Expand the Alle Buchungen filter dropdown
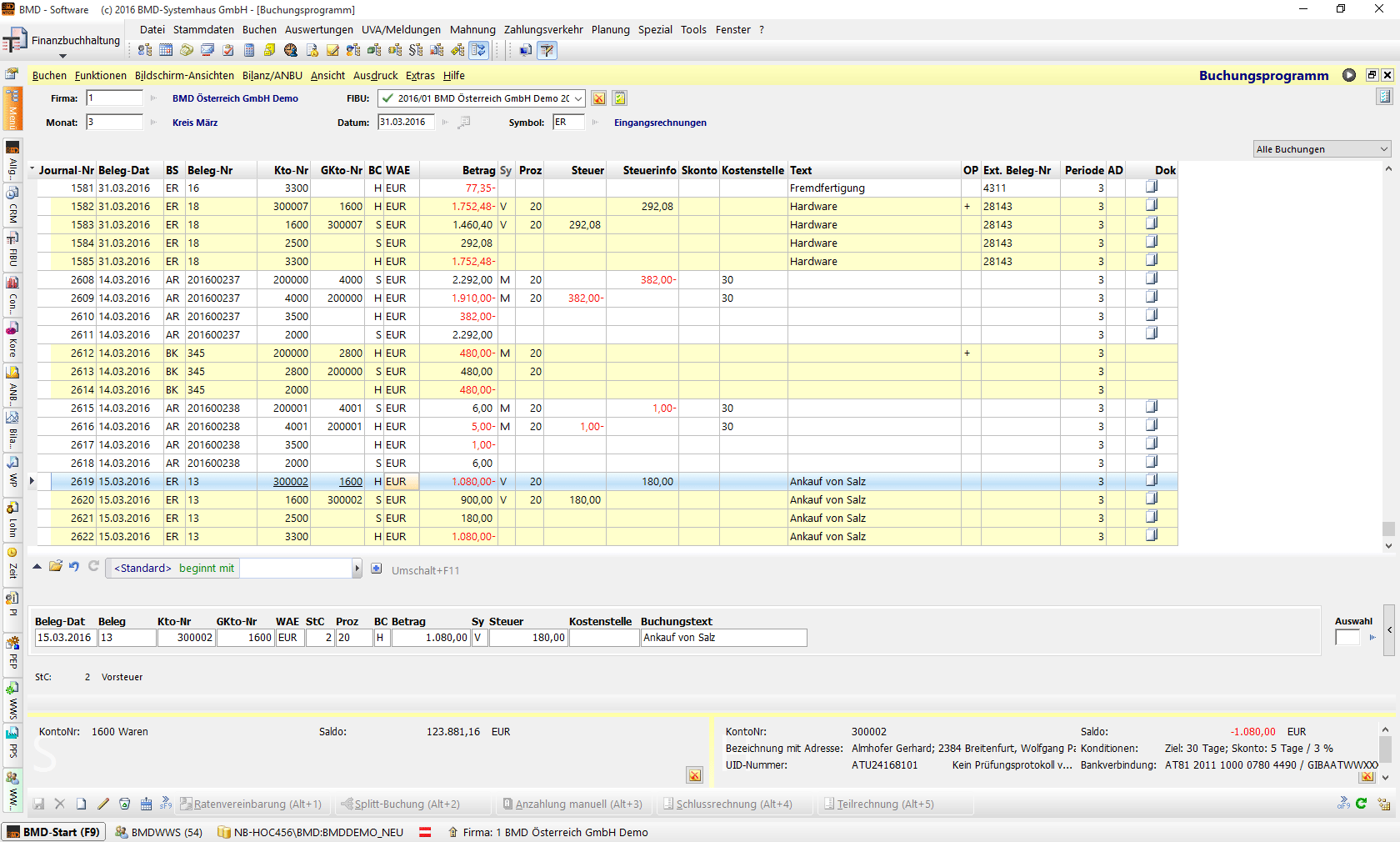This screenshot has height=842, width=1400. tap(1383, 149)
